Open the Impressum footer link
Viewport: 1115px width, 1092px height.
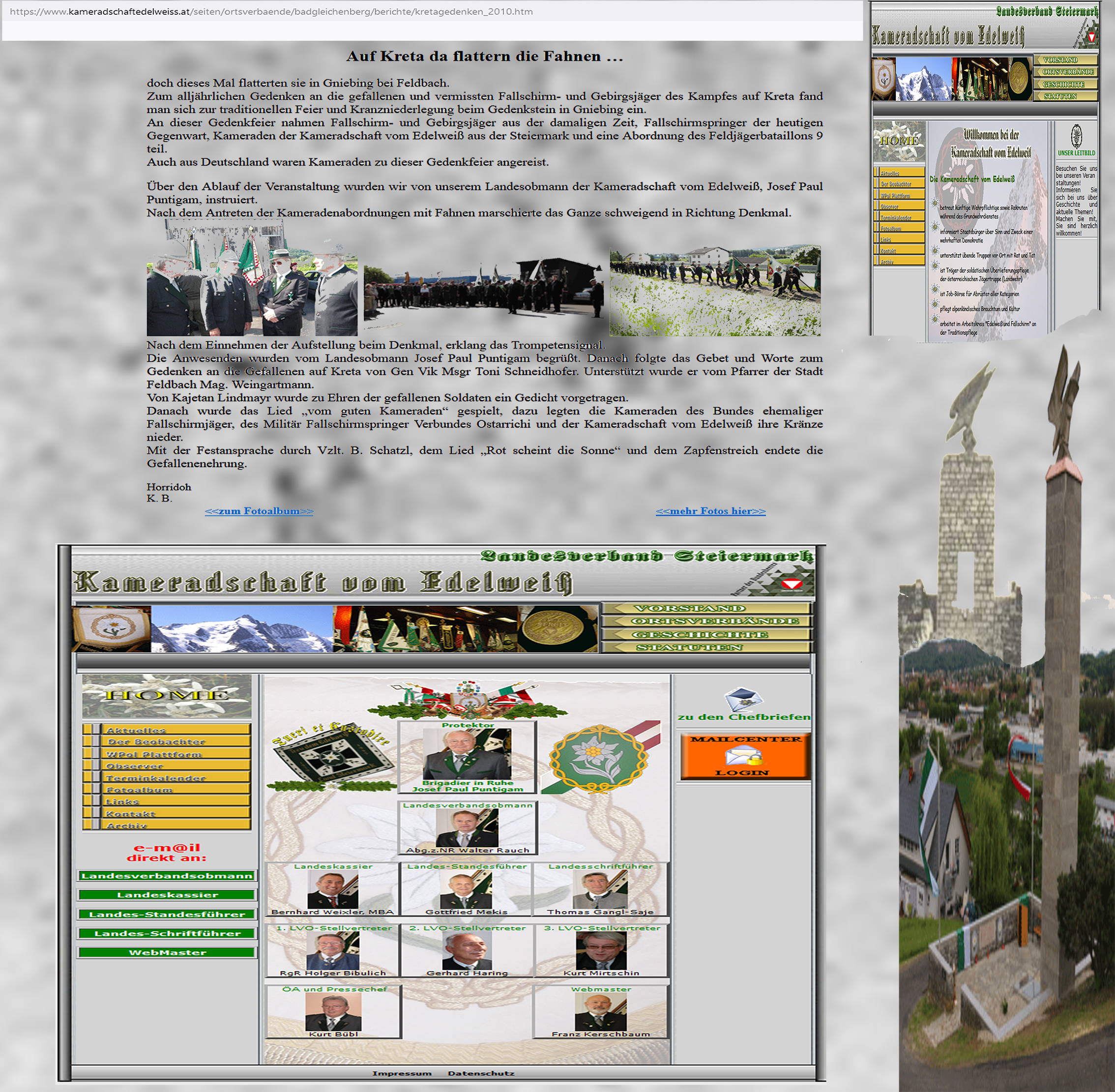tap(402, 1074)
